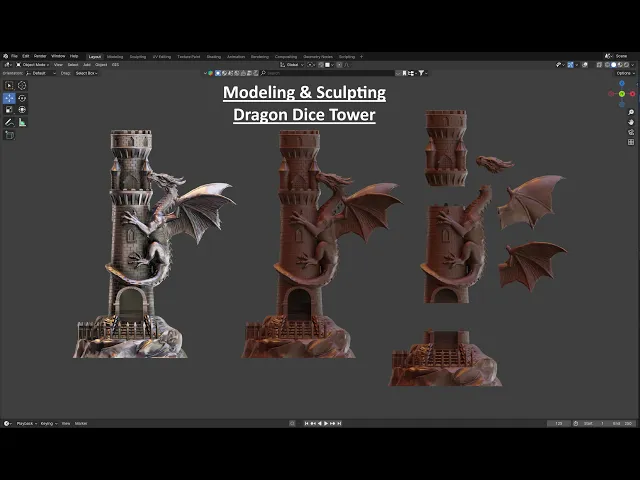
Task: Jump to the timeline end frame
Action: point(339,423)
